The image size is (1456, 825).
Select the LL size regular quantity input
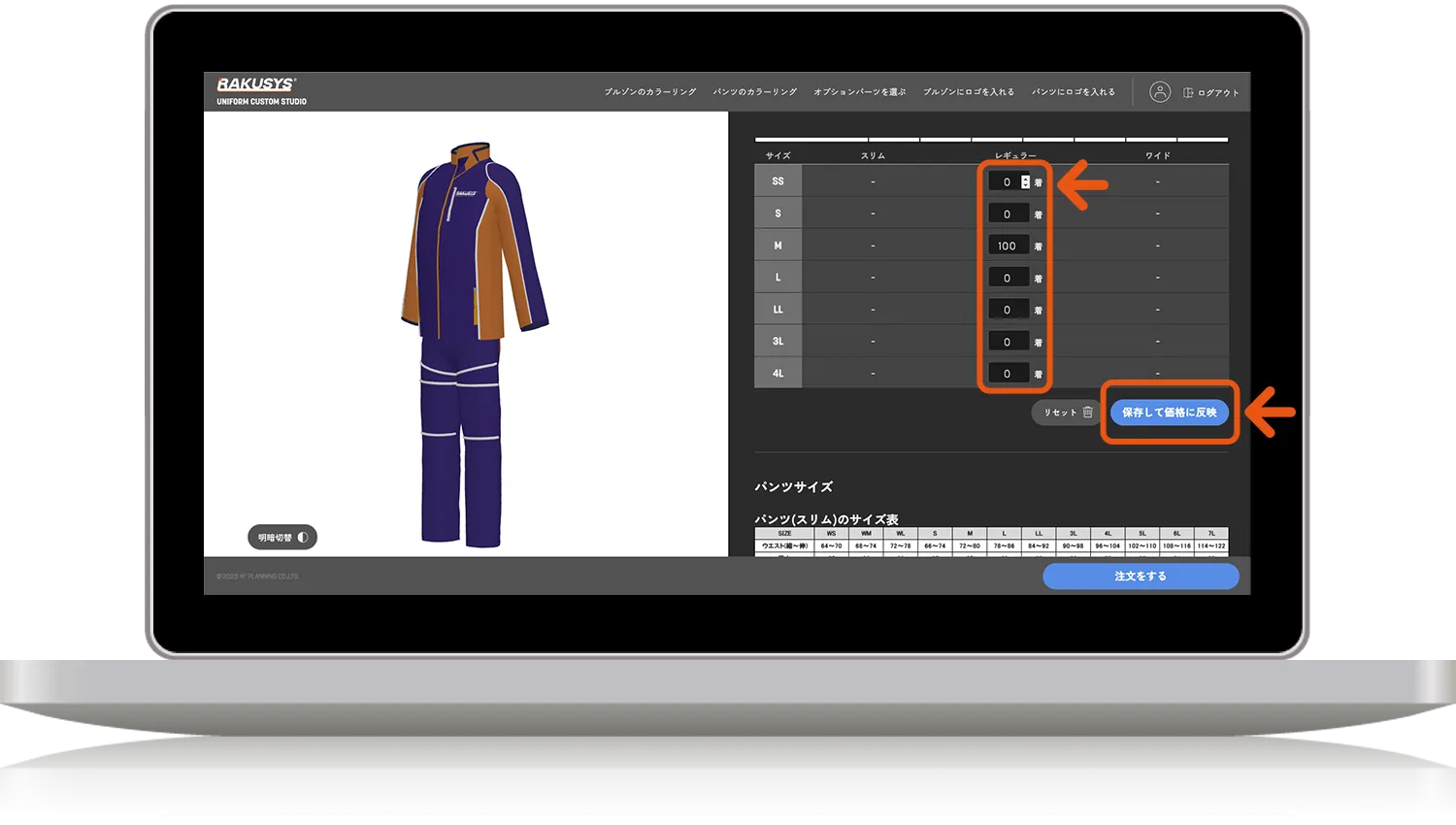tap(1008, 310)
